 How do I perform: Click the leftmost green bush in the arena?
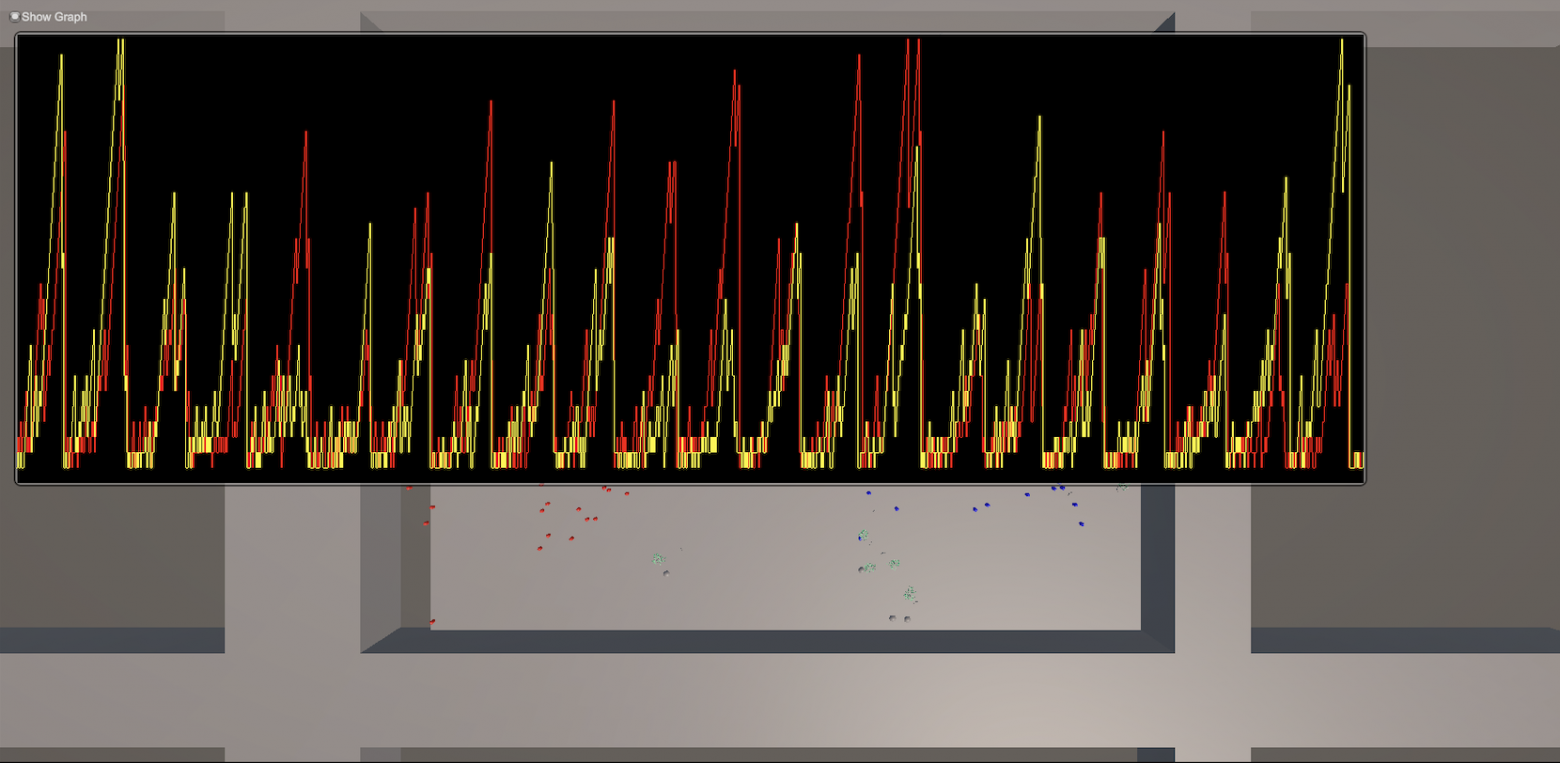tap(658, 558)
